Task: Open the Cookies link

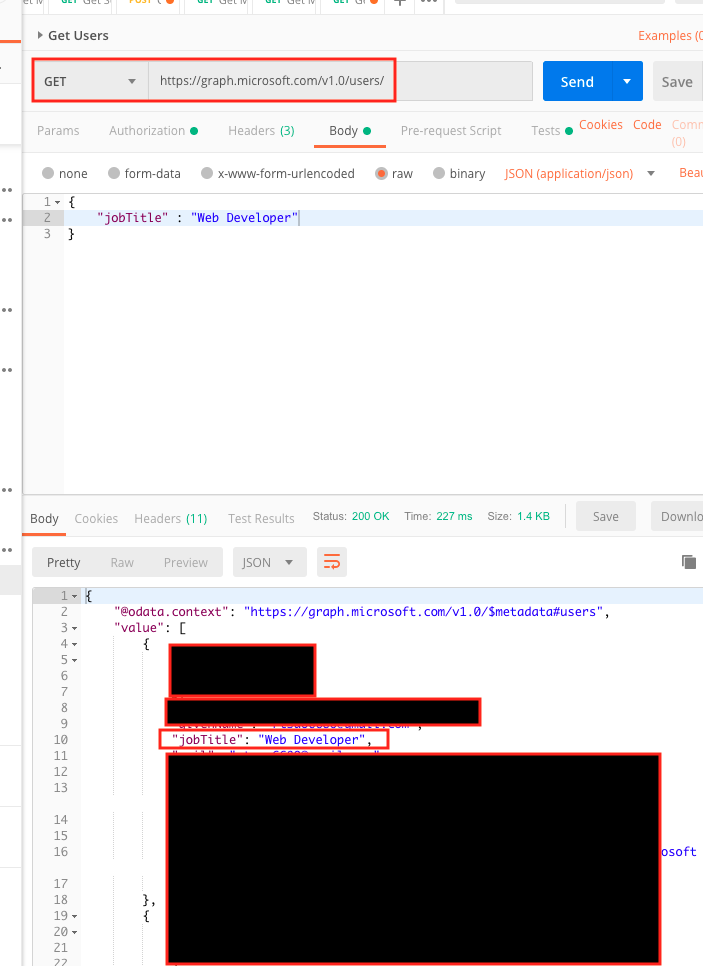Action: (x=601, y=124)
